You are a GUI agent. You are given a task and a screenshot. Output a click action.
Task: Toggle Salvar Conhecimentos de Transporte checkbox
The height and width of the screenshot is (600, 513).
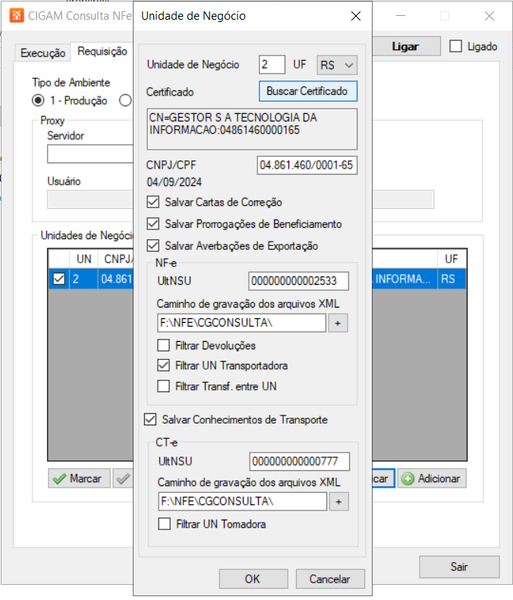pyautogui.click(x=150, y=419)
